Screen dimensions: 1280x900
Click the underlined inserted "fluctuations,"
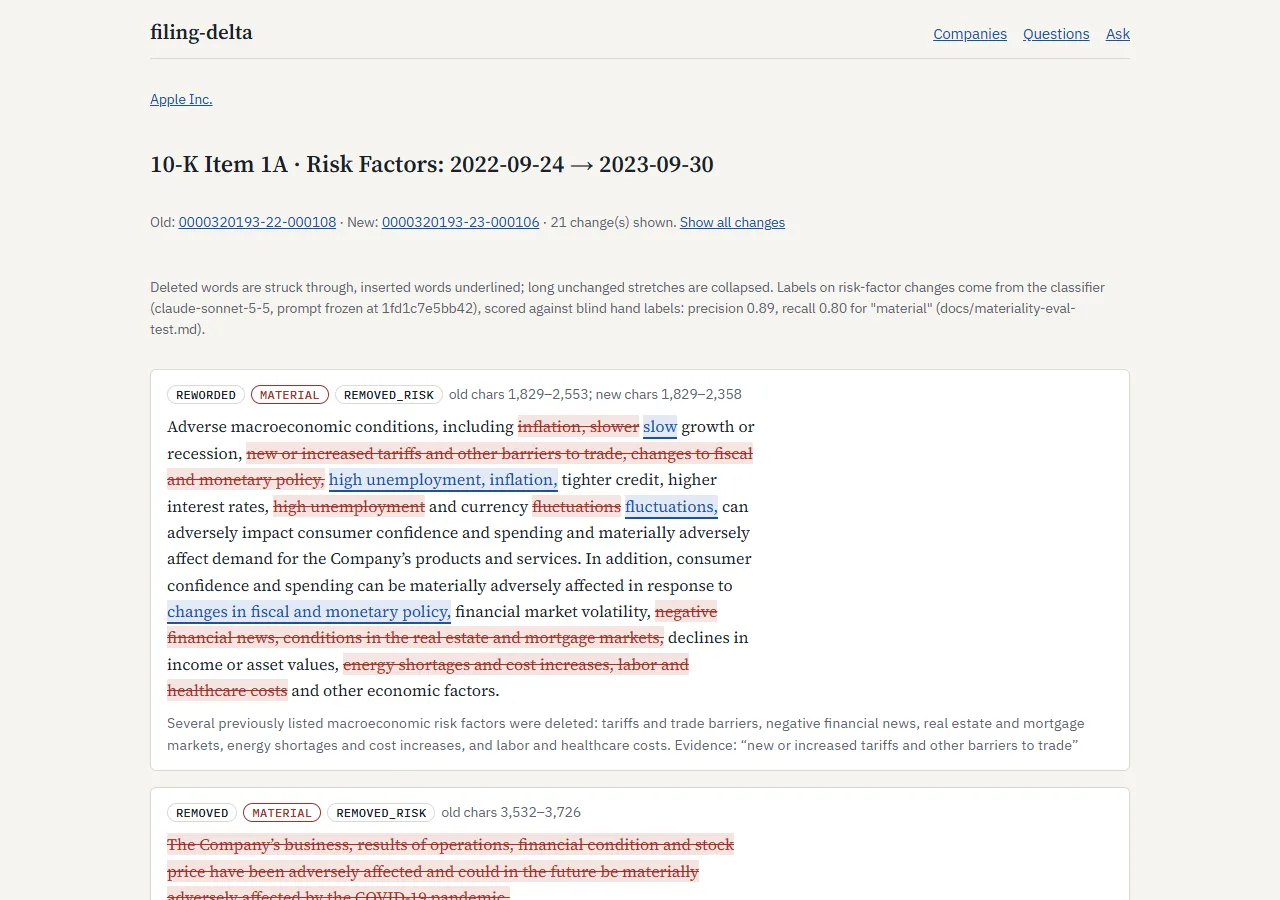click(x=671, y=507)
